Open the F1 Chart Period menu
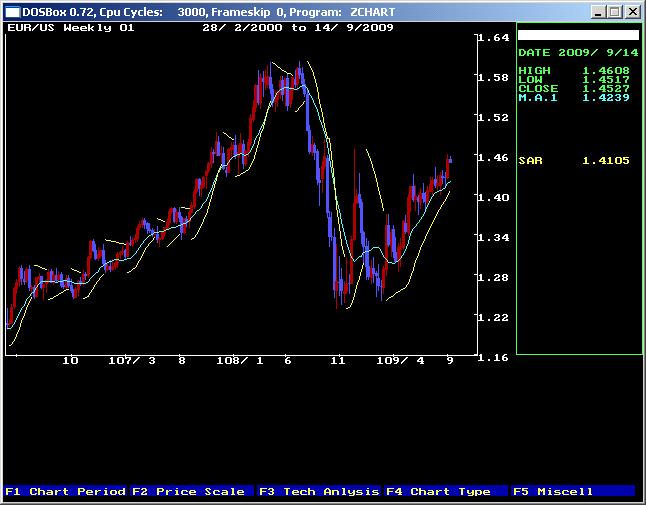The width and height of the screenshot is (646, 505). click(66, 491)
